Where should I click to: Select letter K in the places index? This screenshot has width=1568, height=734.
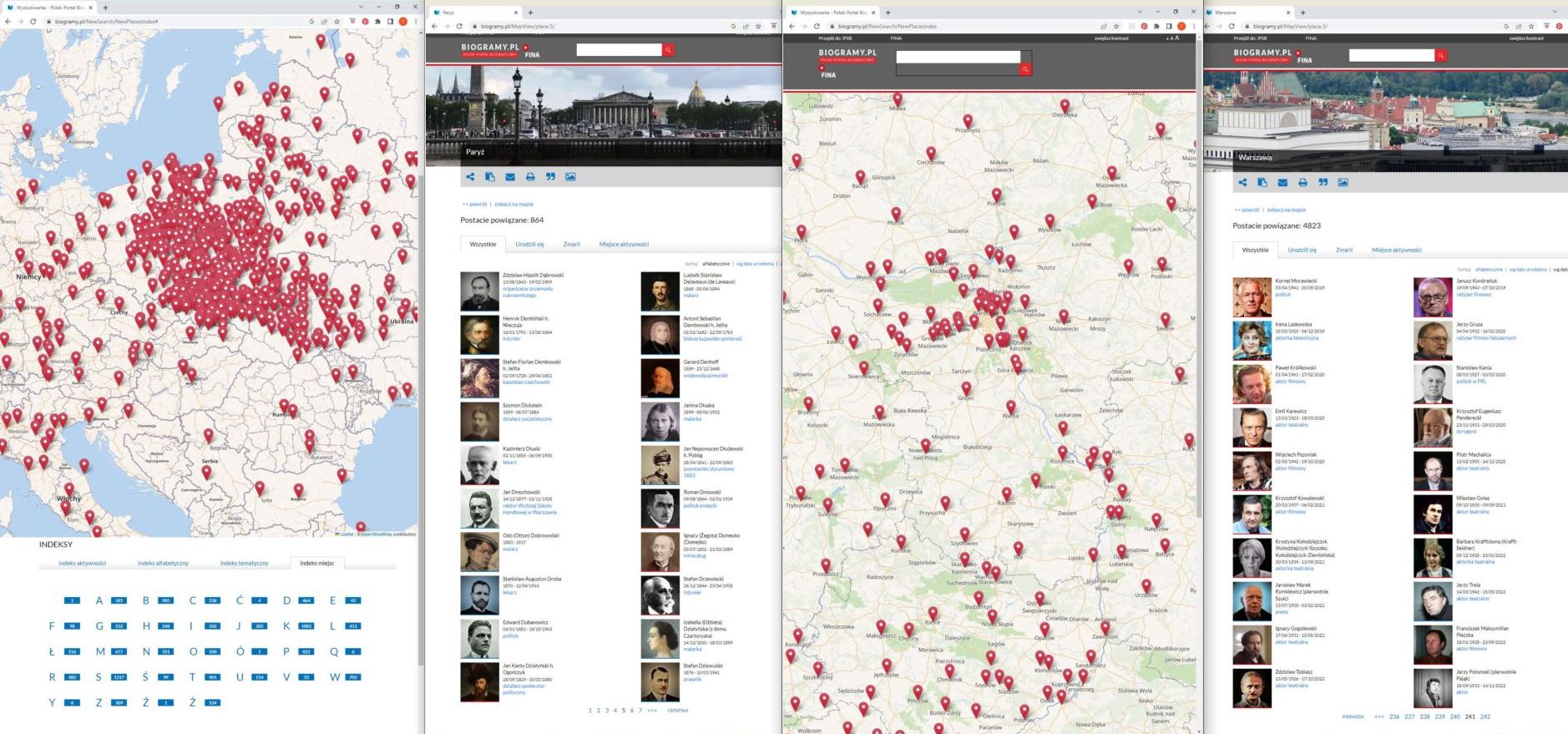tap(286, 626)
